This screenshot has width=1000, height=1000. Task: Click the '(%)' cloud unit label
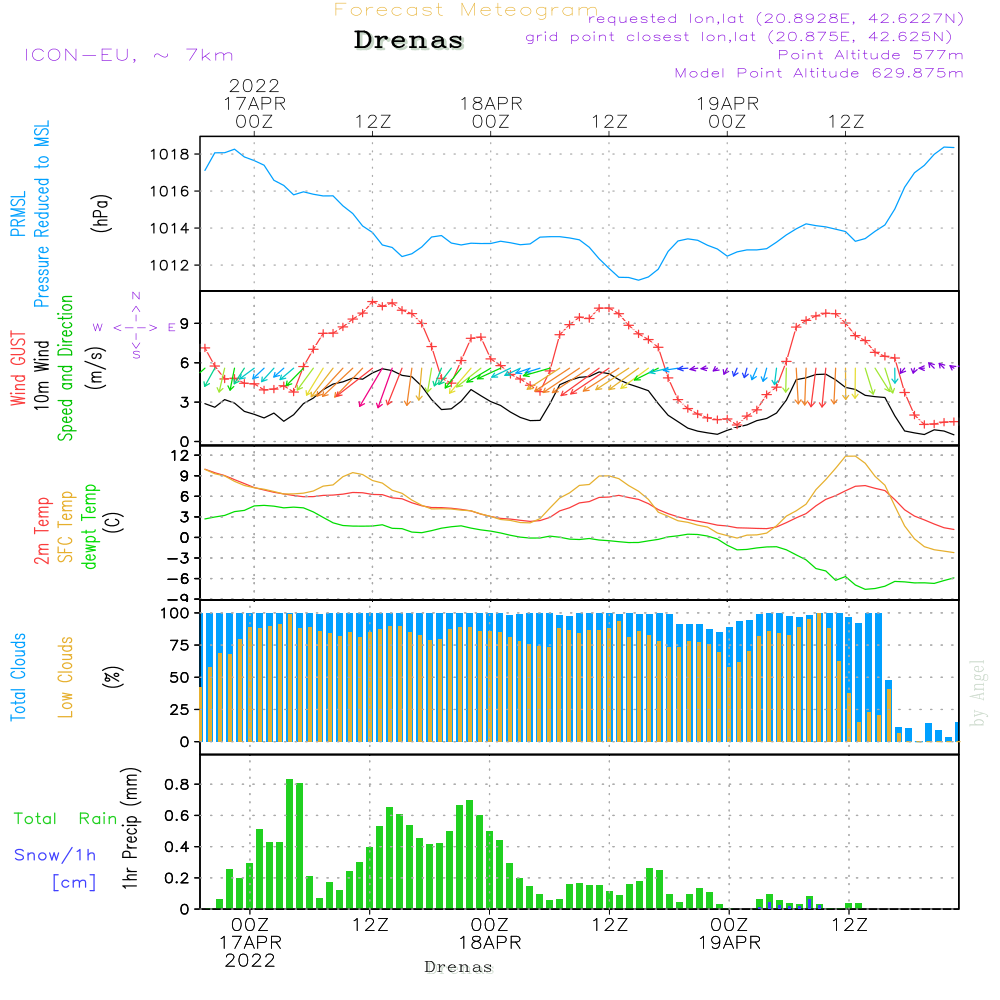(x=112, y=677)
